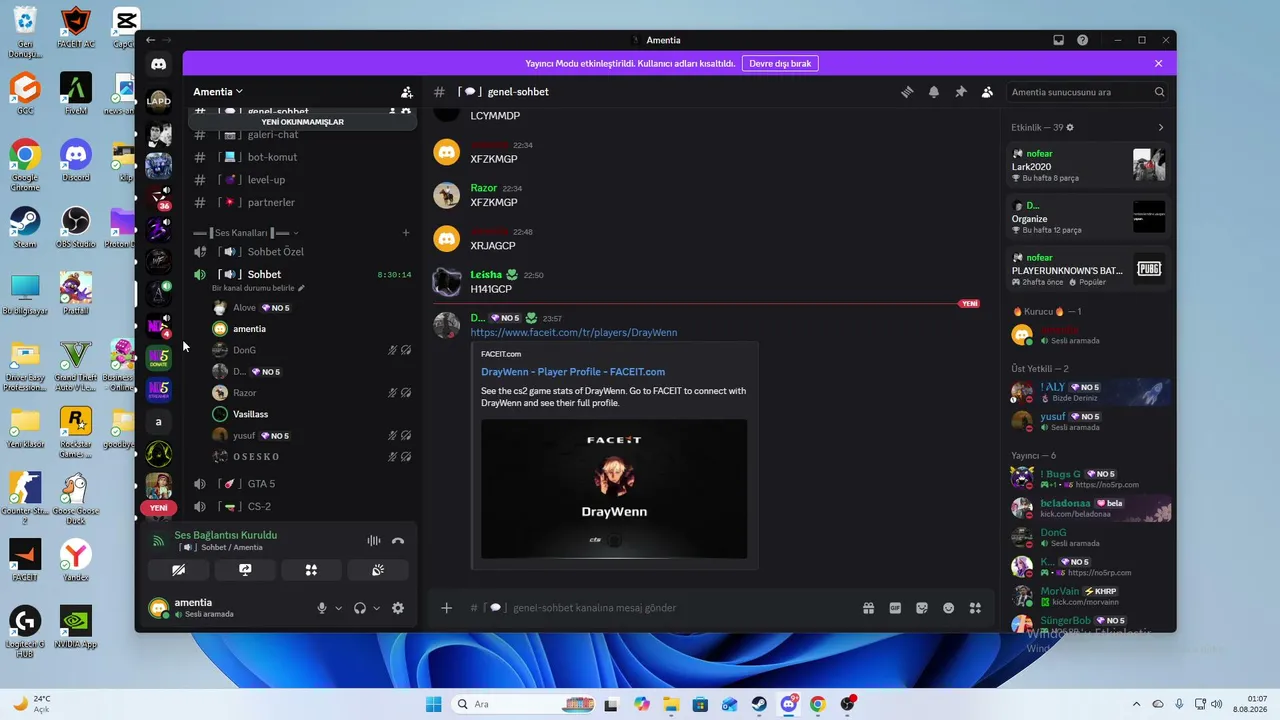Open the faceit.com DrayWenn URL link

[x=574, y=333]
